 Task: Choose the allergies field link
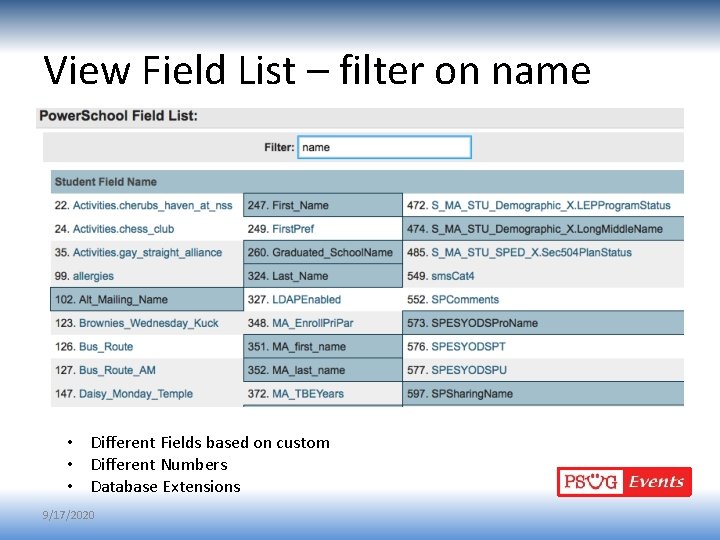point(93,276)
